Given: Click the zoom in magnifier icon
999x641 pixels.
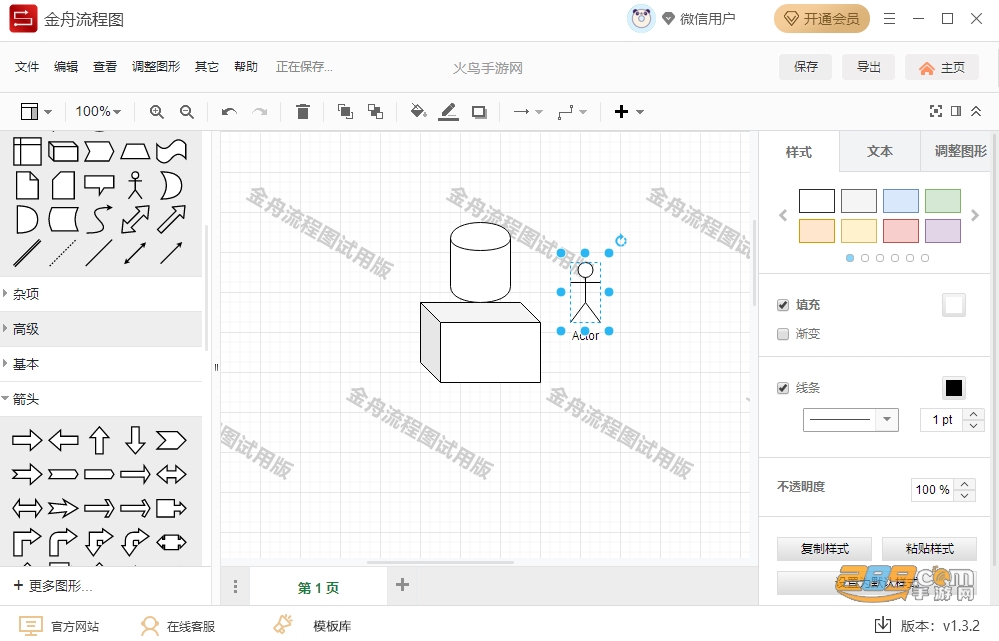Looking at the screenshot, I should click(157, 112).
